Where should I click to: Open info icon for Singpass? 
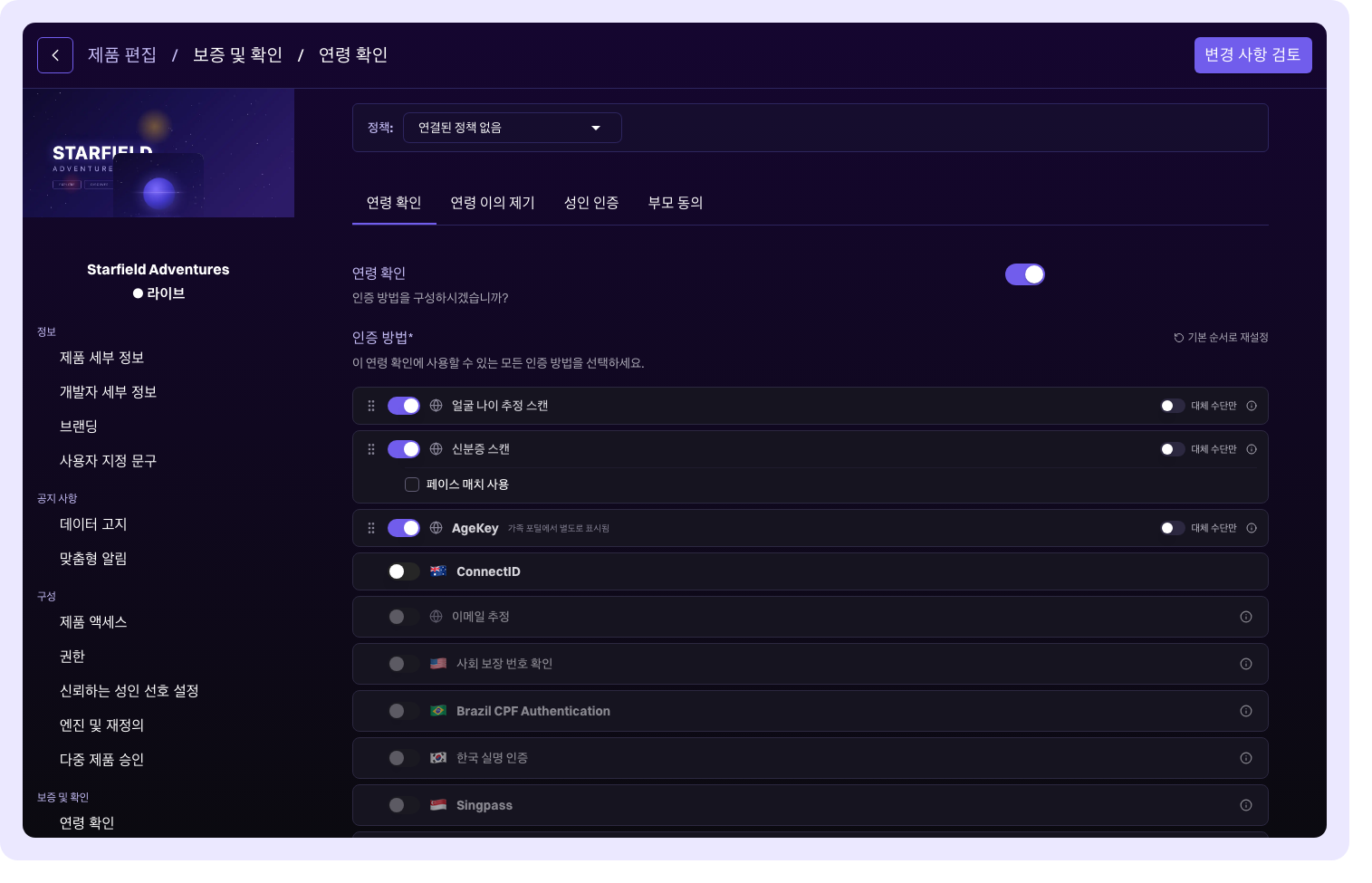pyautogui.click(x=1246, y=805)
